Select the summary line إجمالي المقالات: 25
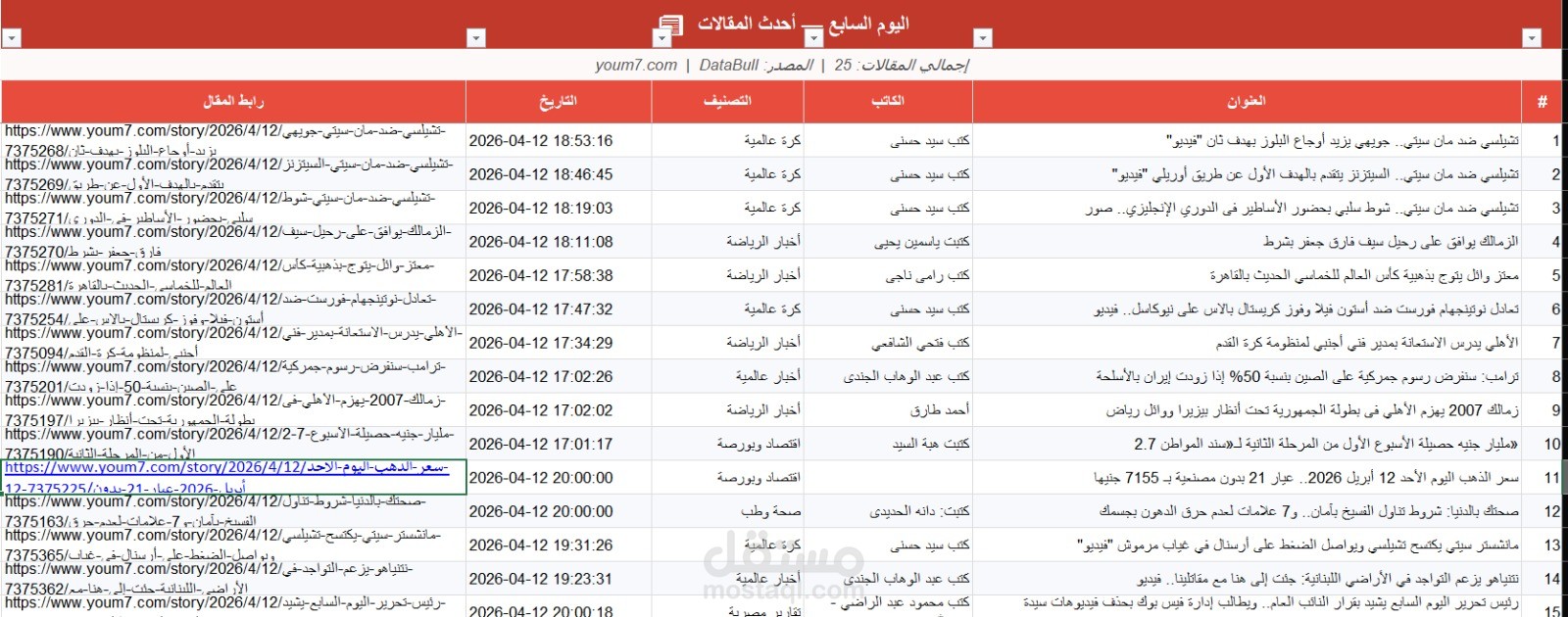The height and width of the screenshot is (617, 1568). click(901, 65)
